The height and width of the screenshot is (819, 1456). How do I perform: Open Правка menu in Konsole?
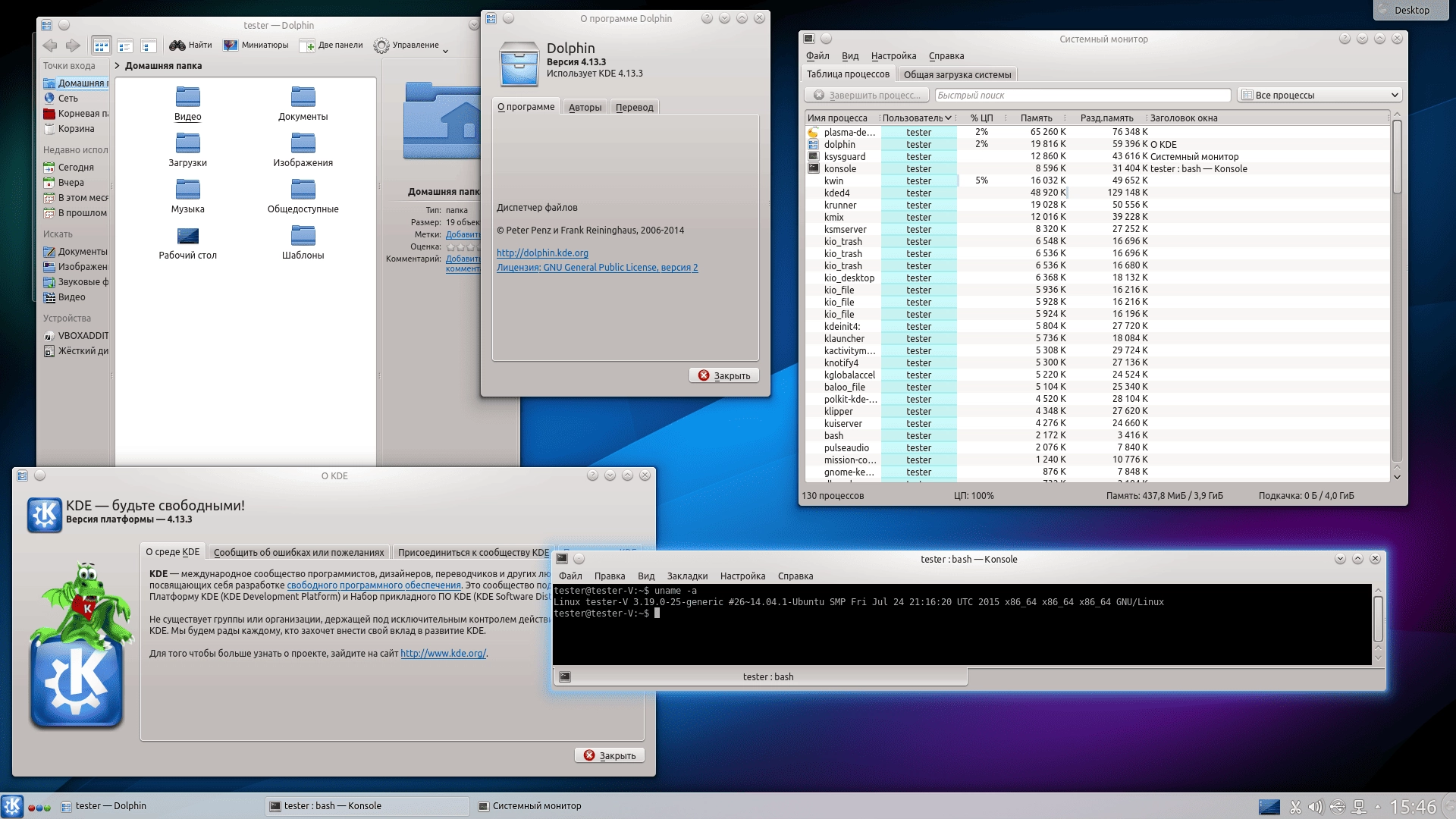[610, 576]
